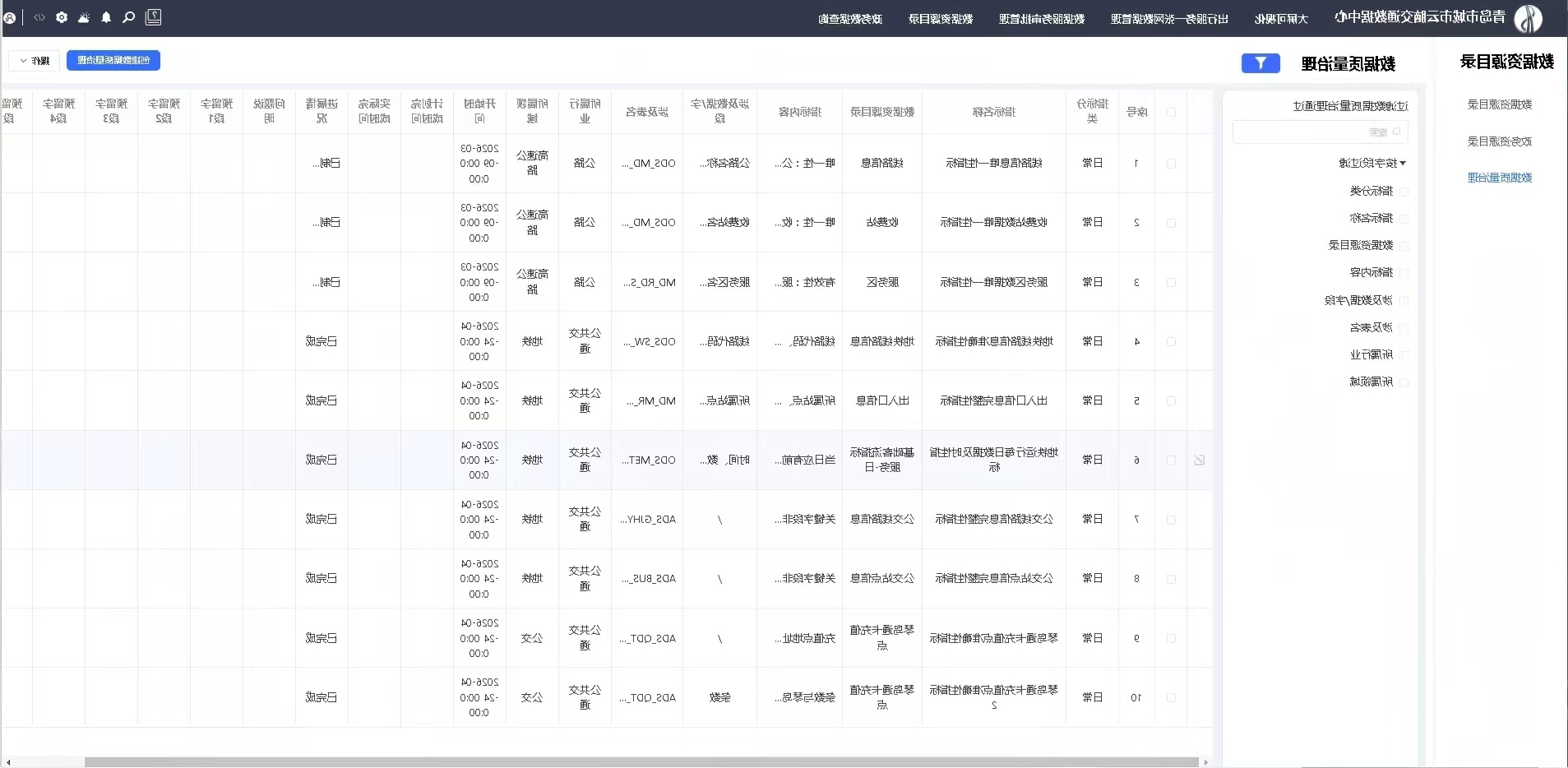Screen dimensions: 1568x768
Task: Open the 大屏可视化 nav menu
Action: click(x=1281, y=19)
